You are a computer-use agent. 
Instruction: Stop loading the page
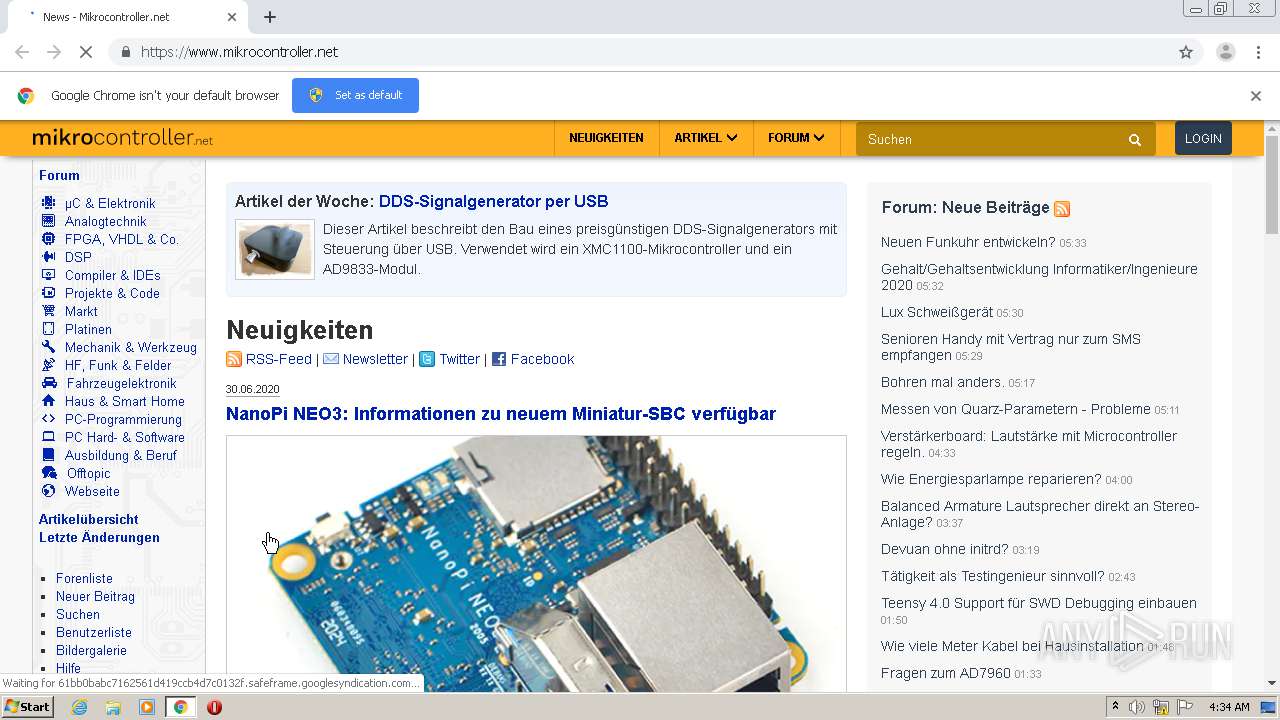[86, 52]
